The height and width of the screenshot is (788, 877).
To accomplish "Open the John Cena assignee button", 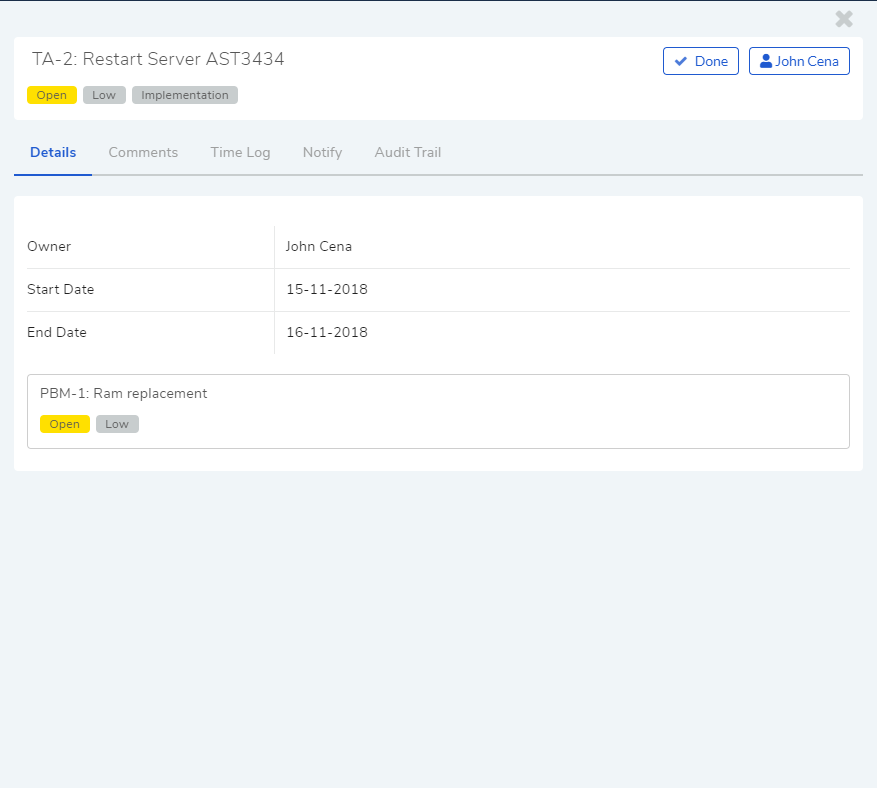I will [x=799, y=61].
